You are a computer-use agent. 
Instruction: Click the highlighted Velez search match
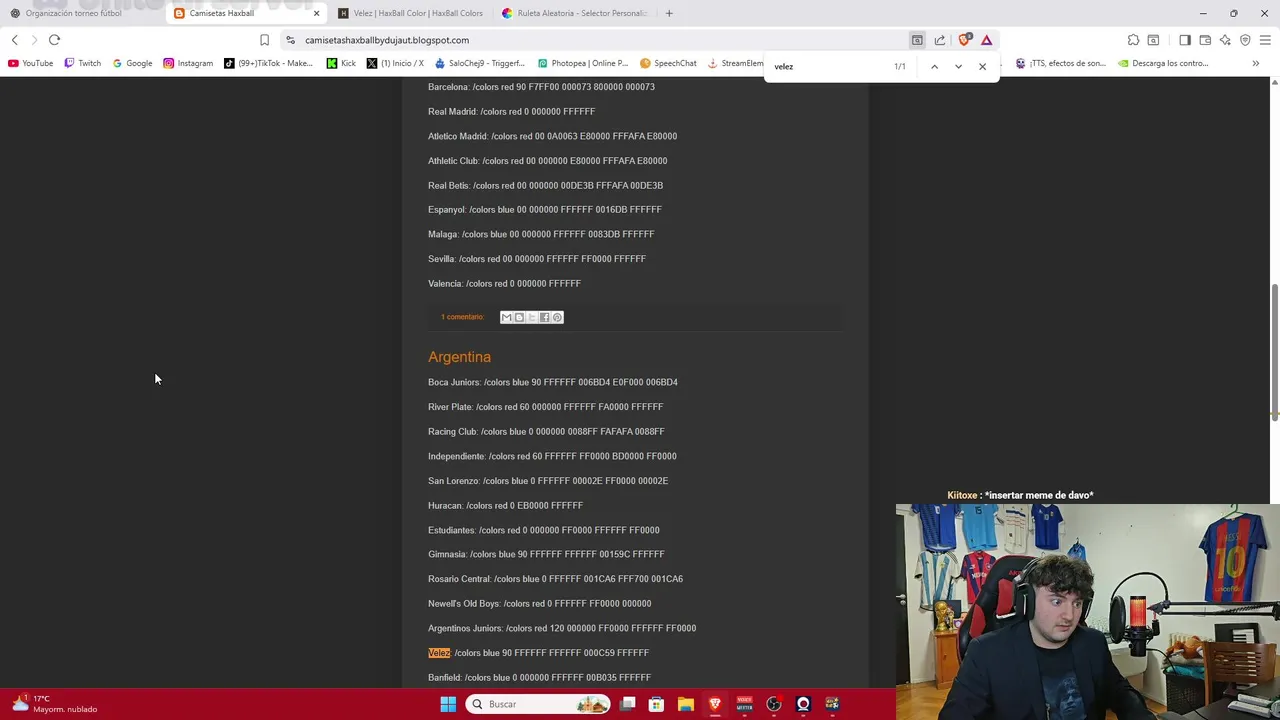coord(439,653)
